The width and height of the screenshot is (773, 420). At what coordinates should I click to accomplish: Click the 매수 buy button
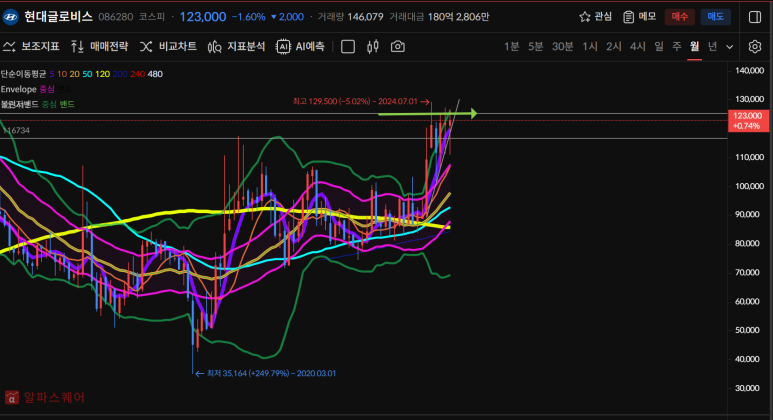point(680,17)
